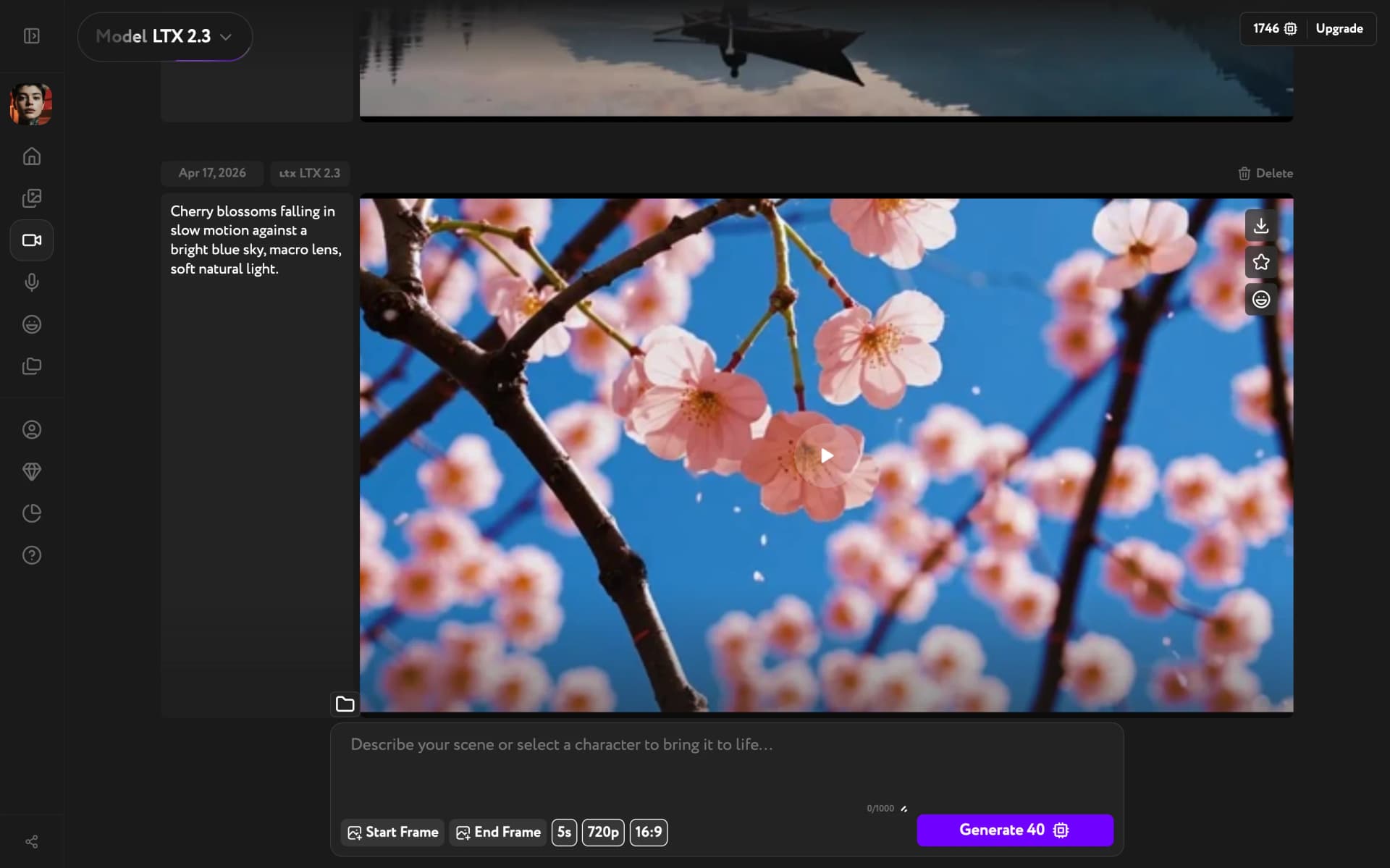This screenshot has width=1390, height=868.
Task: Open the image generation tool
Action: click(32, 198)
